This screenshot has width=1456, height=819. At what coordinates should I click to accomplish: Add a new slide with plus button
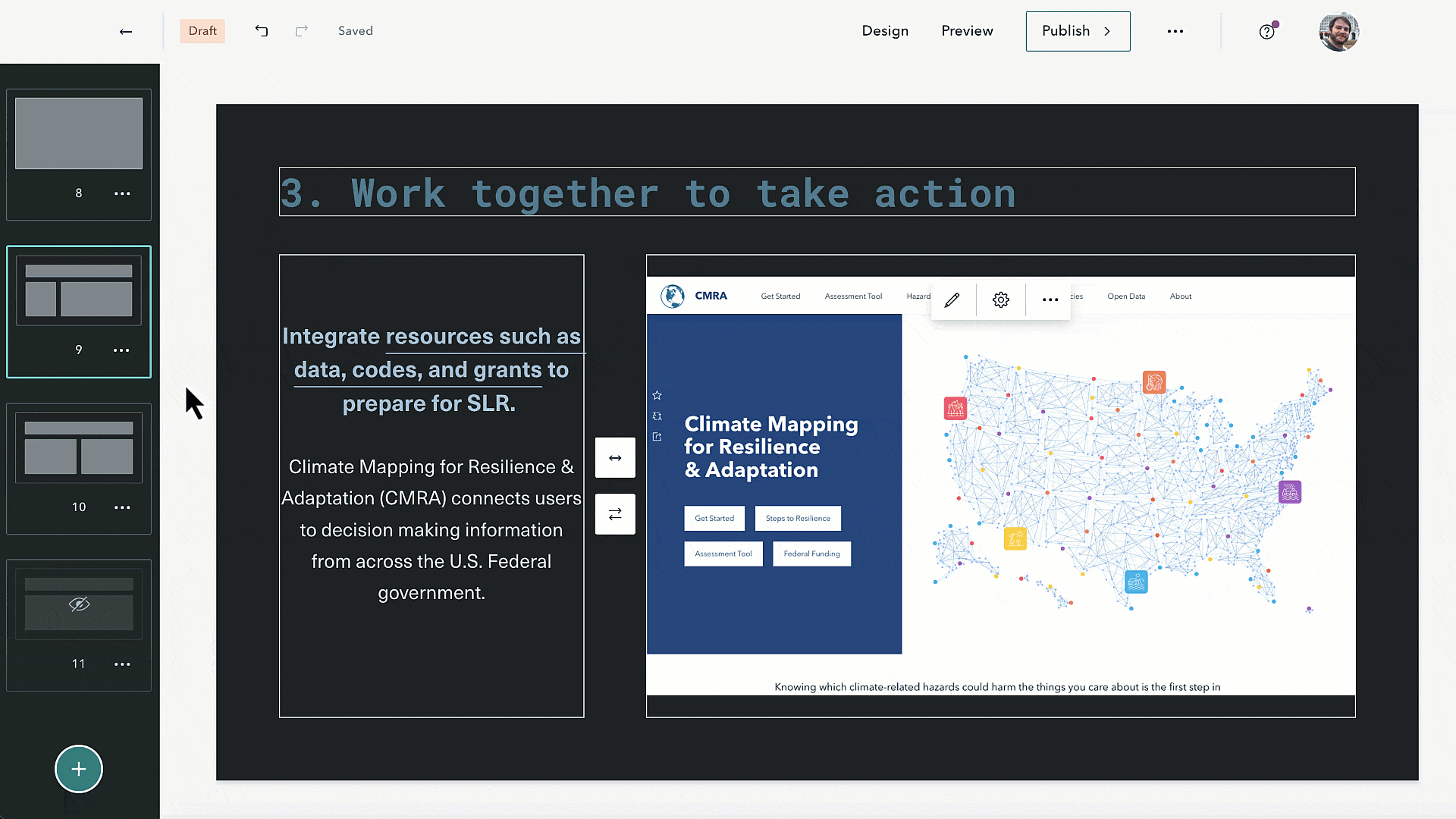click(x=79, y=769)
